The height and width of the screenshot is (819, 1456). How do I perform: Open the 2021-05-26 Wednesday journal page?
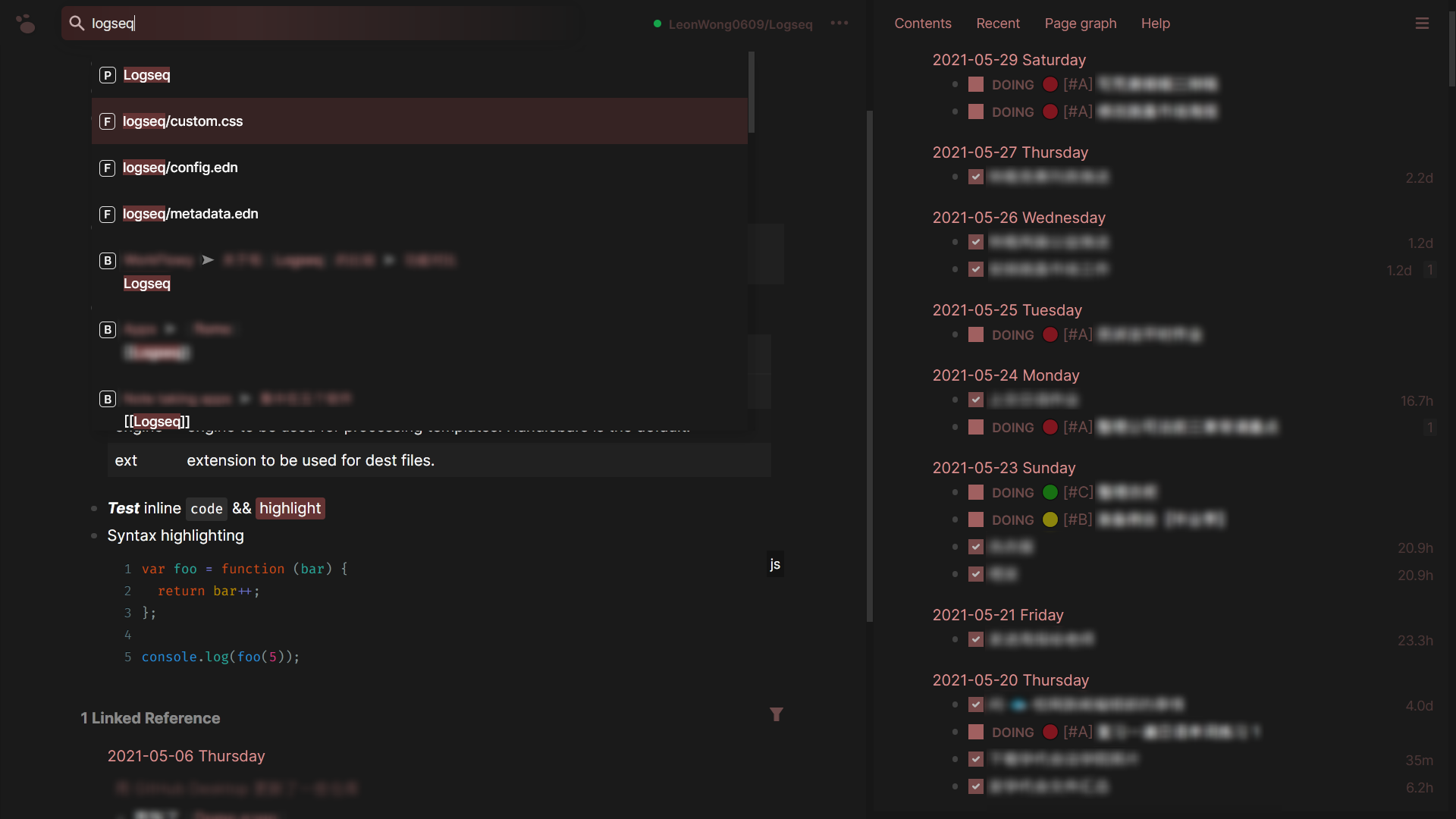[1018, 218]
